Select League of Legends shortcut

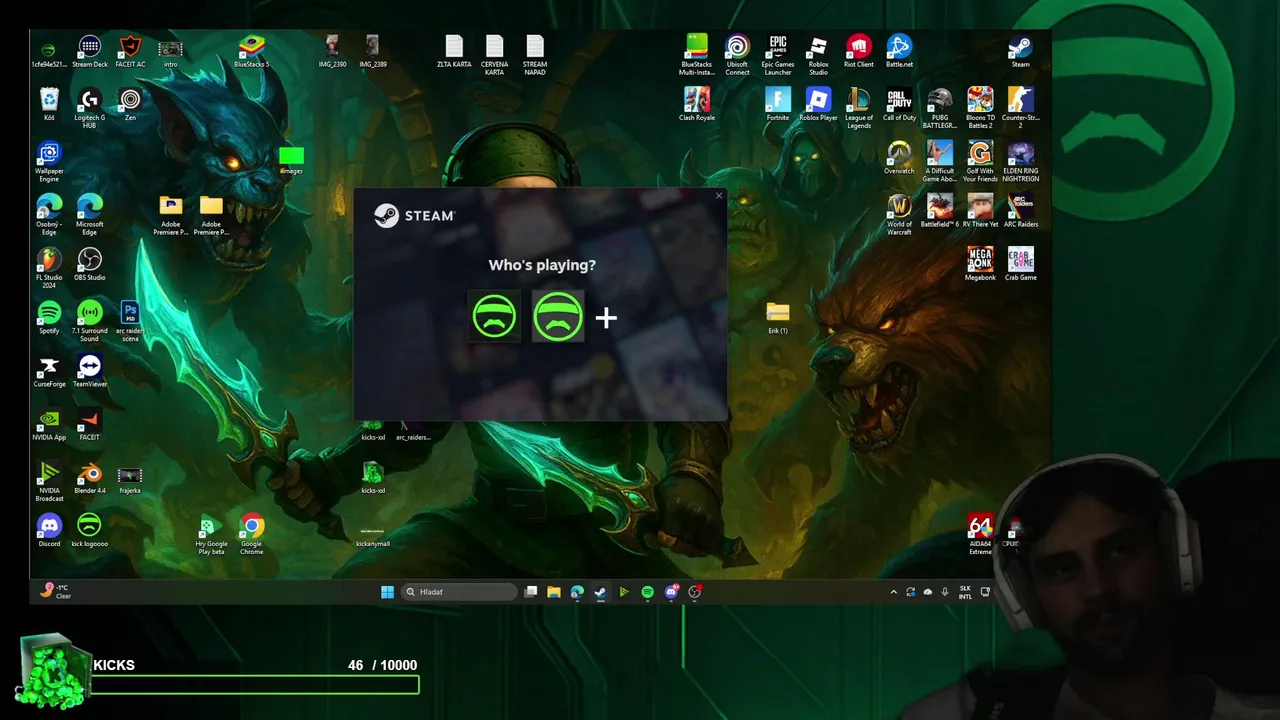858,109
